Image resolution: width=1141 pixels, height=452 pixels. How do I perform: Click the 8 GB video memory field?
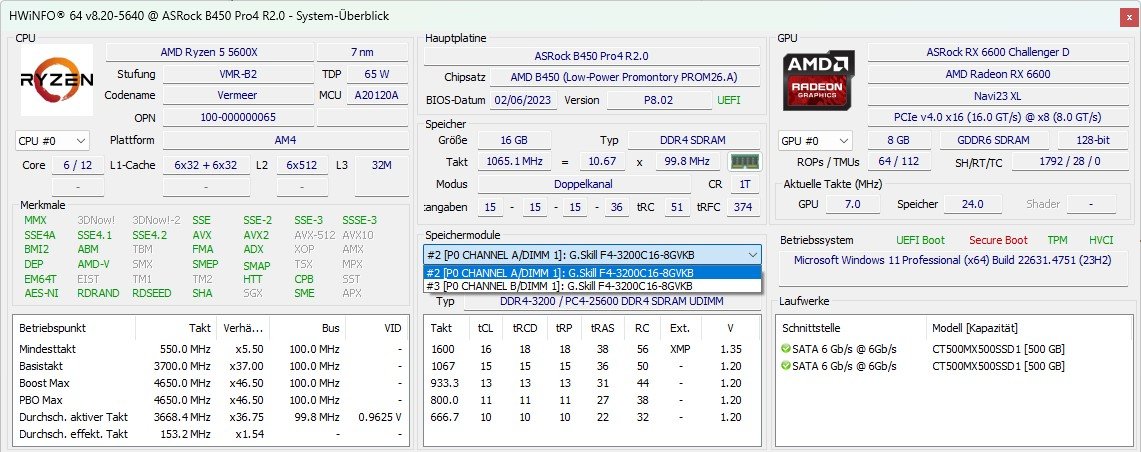899,140
